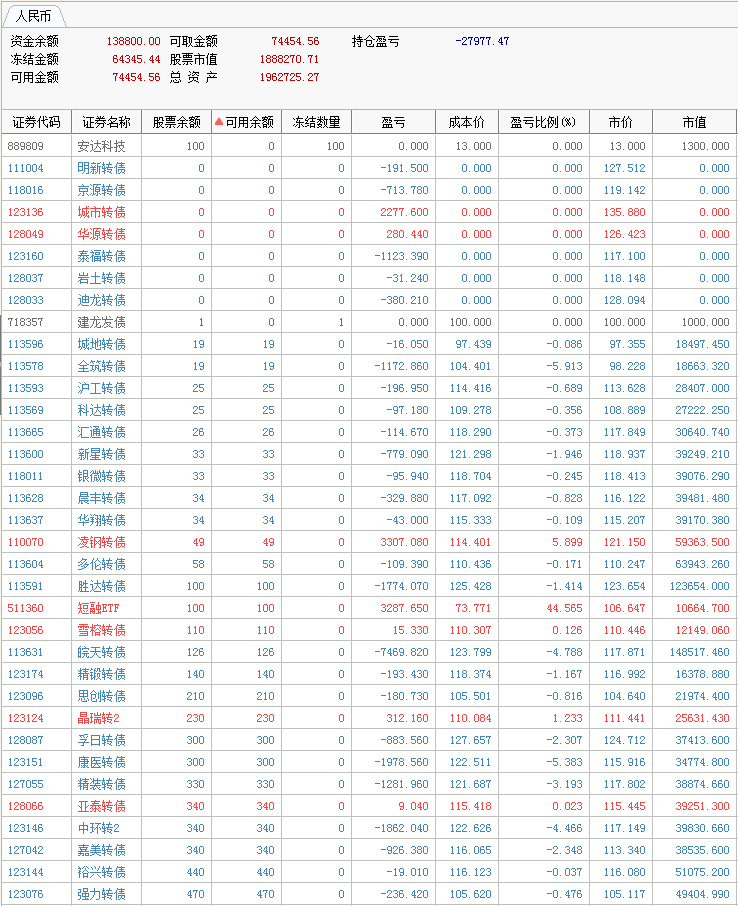Screen dimensions: 738x906
Task: Select the 精装转债 row name
Action: (x=101, y=784)
